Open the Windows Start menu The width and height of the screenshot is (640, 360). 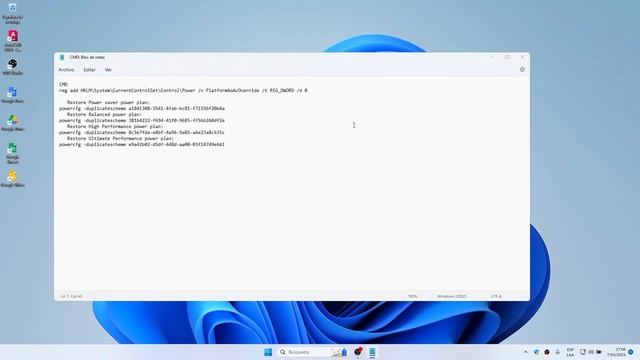click(268, 352)
